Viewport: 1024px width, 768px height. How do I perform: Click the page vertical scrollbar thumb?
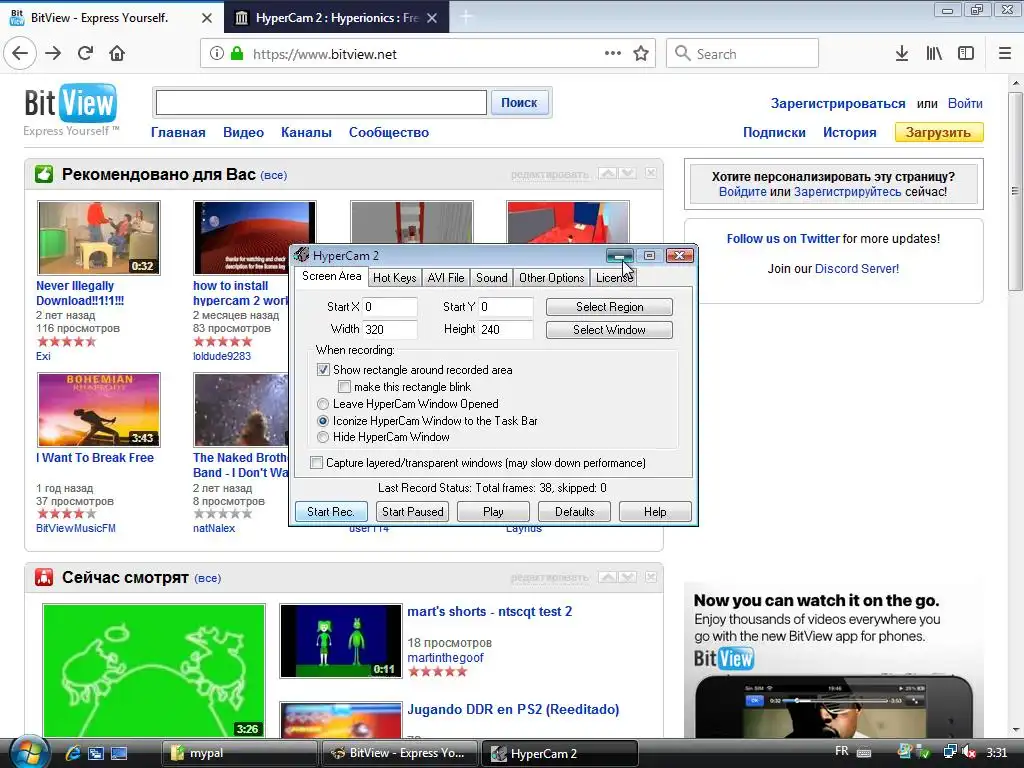point(1015,191)
